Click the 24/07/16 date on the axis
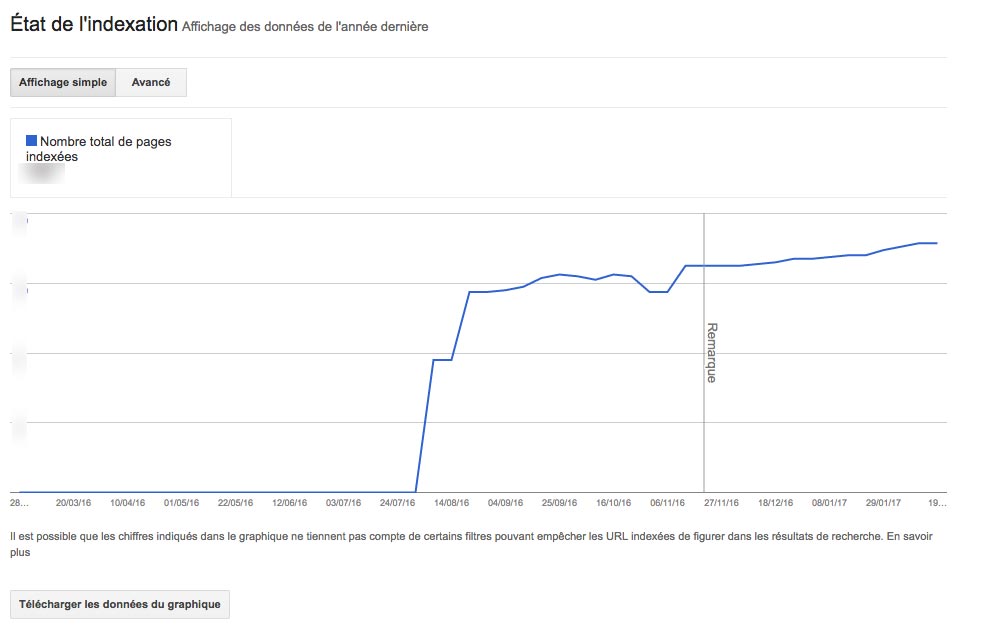The width and height of the screenshot is (983, 627). click(x=397, y=503)
